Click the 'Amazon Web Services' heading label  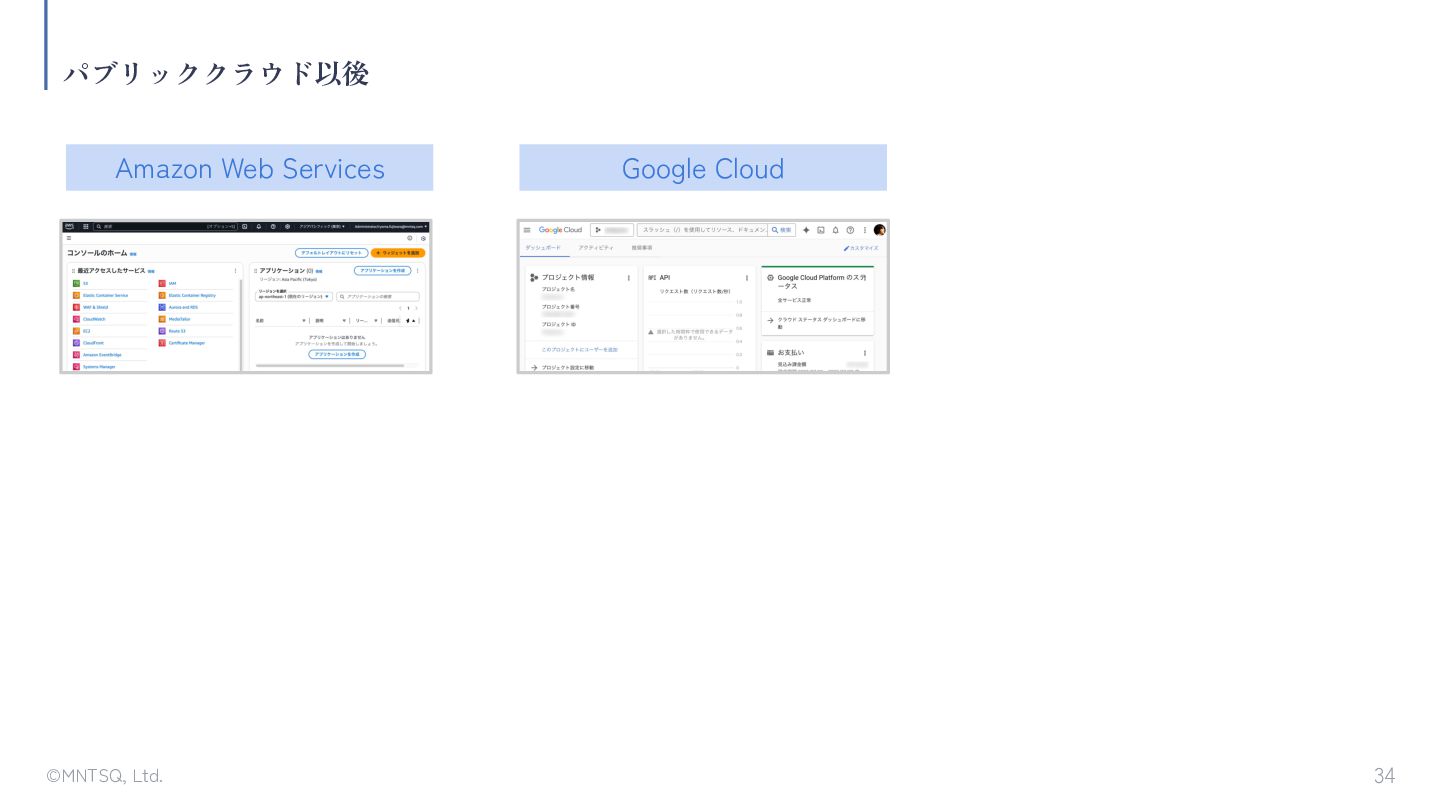click(x=250, y=168)
